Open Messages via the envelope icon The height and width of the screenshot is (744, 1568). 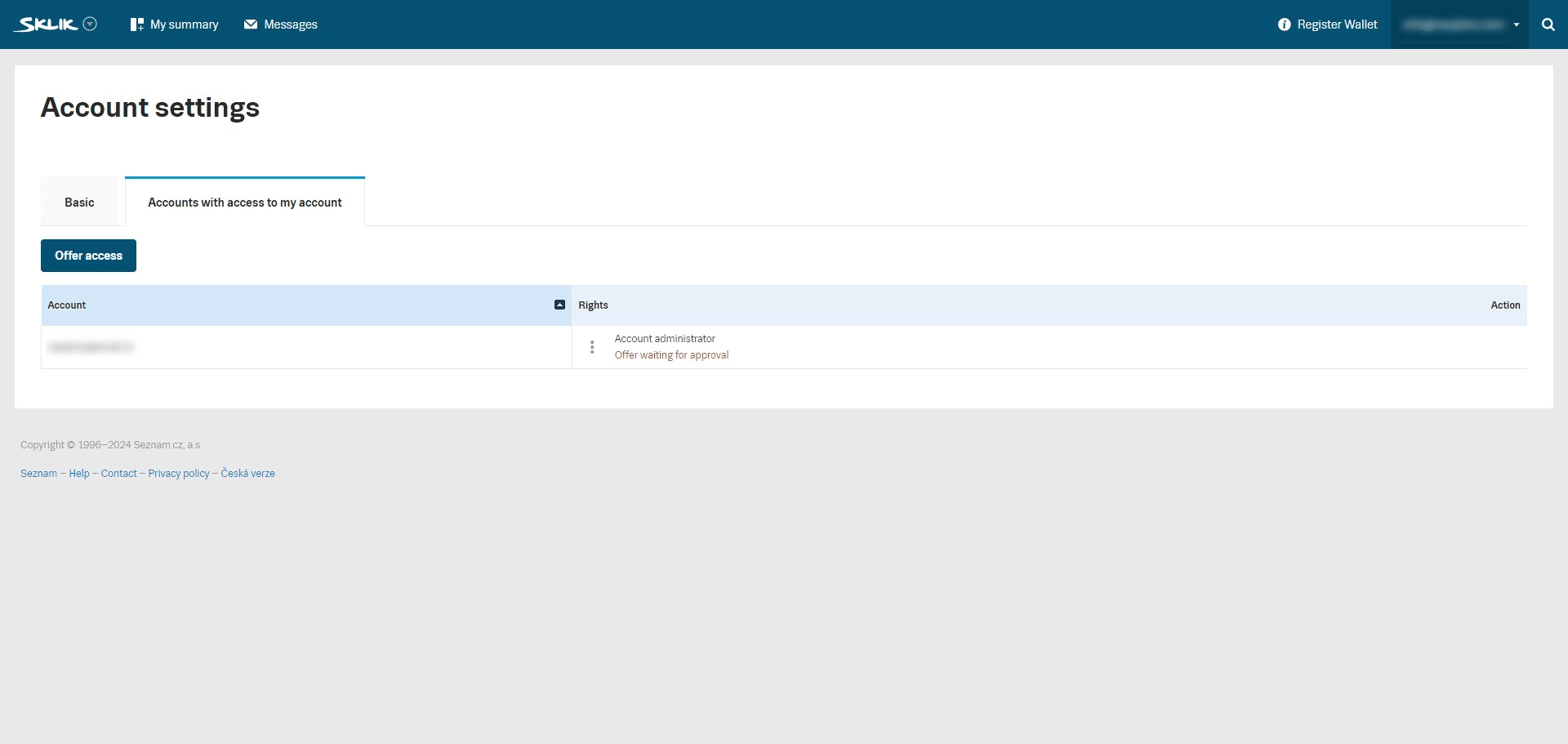(x=252, y=24)
